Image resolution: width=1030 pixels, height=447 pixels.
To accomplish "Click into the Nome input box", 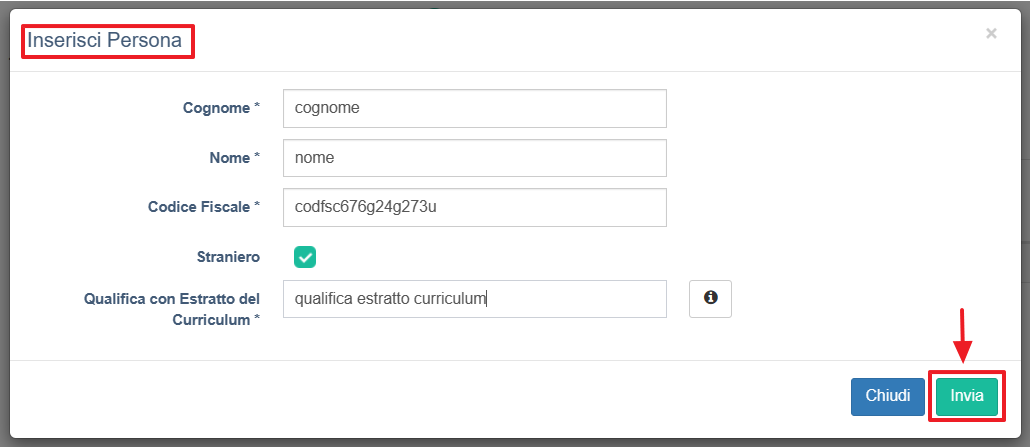I will coord(474,158).
